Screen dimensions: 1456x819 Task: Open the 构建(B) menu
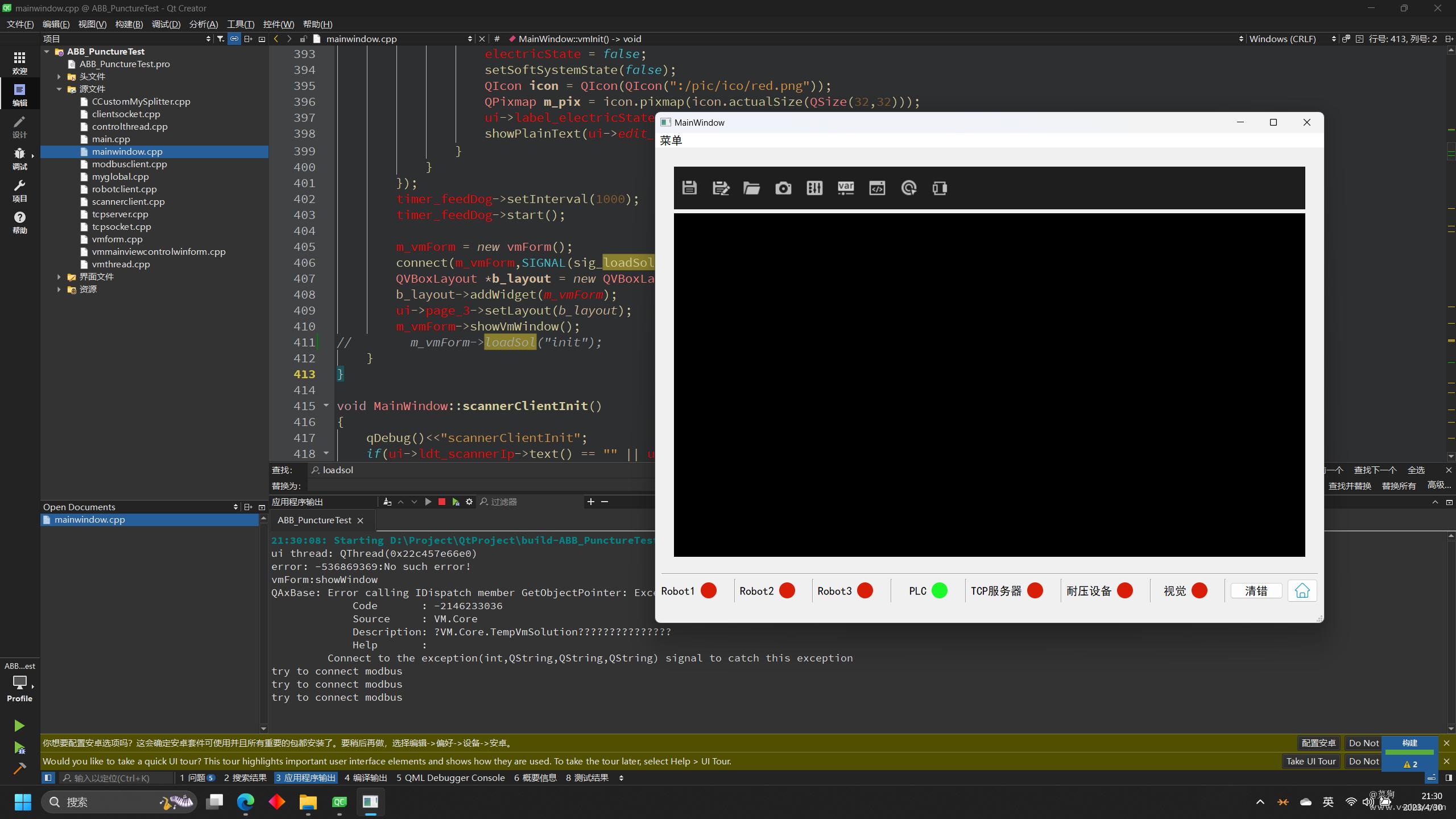point(129,24)
